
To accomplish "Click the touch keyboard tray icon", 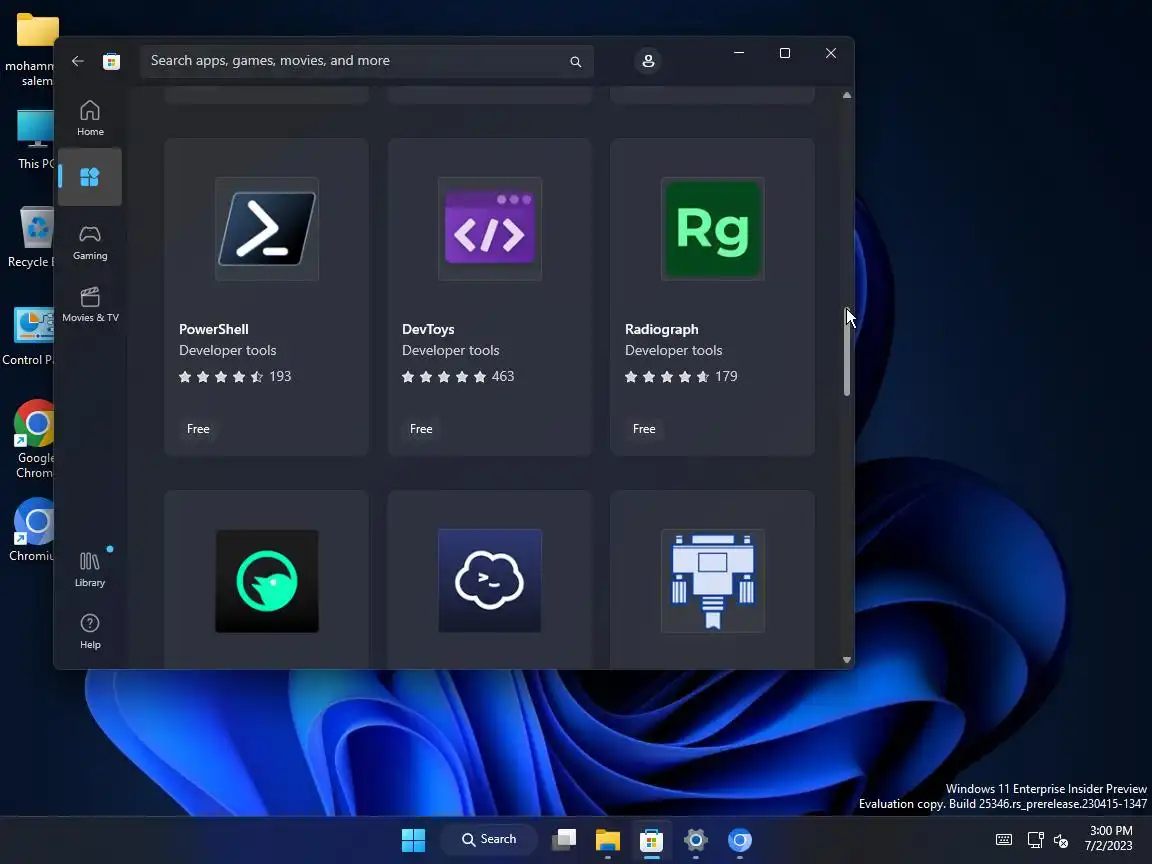I will pos(1004,839).
